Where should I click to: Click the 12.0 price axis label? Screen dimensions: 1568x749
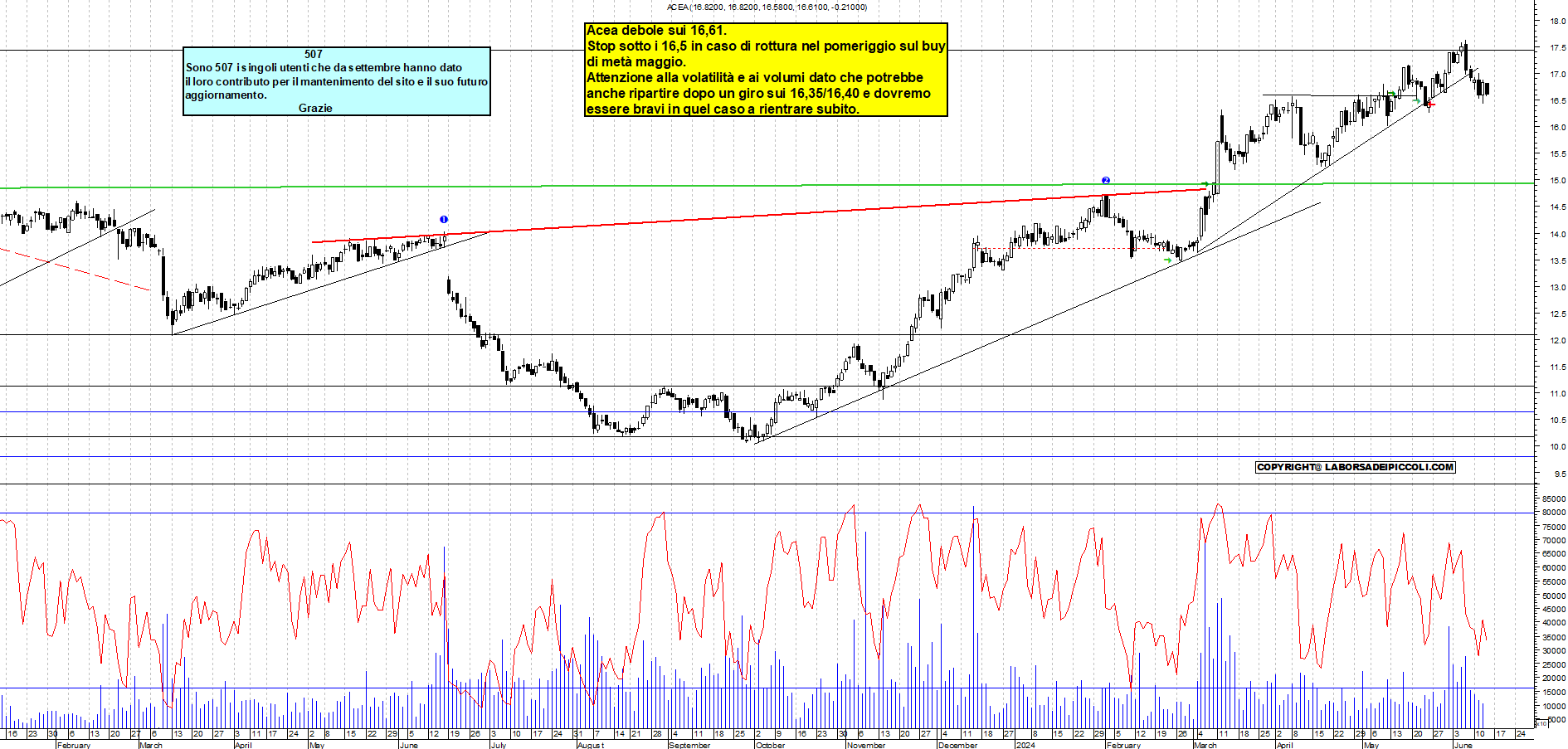click(1557, 341)
